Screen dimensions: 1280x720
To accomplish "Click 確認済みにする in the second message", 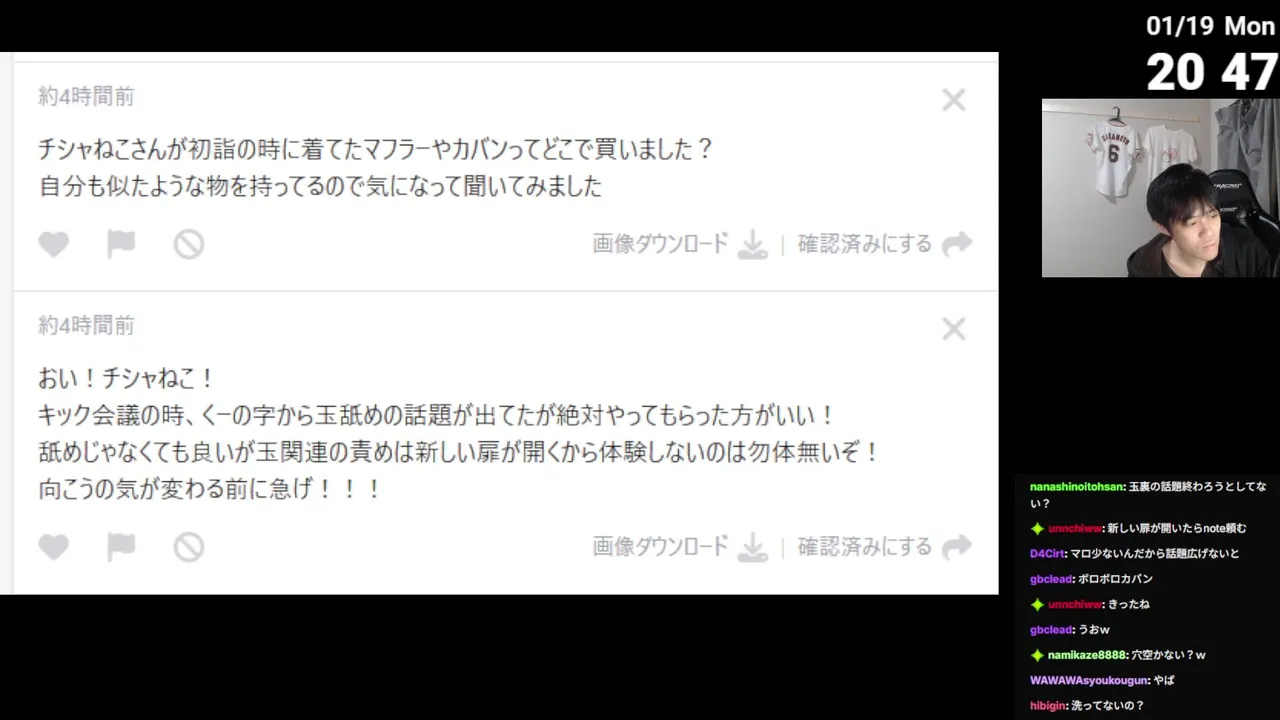I will click(x=865, y=547).
